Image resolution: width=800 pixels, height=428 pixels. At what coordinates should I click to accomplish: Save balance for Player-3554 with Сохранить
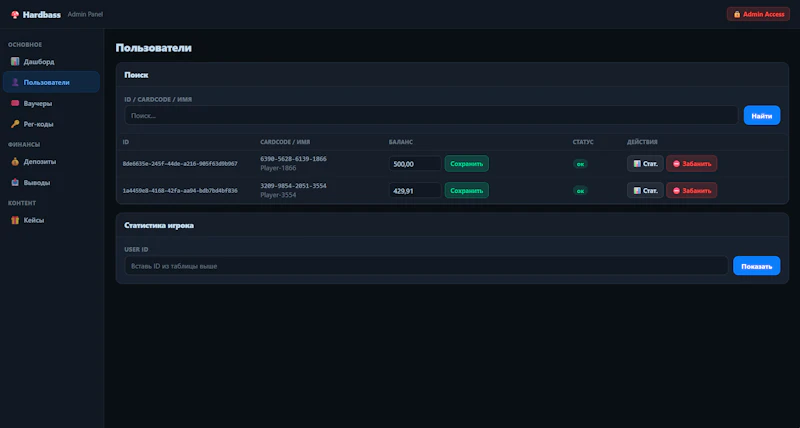[466, 190]
